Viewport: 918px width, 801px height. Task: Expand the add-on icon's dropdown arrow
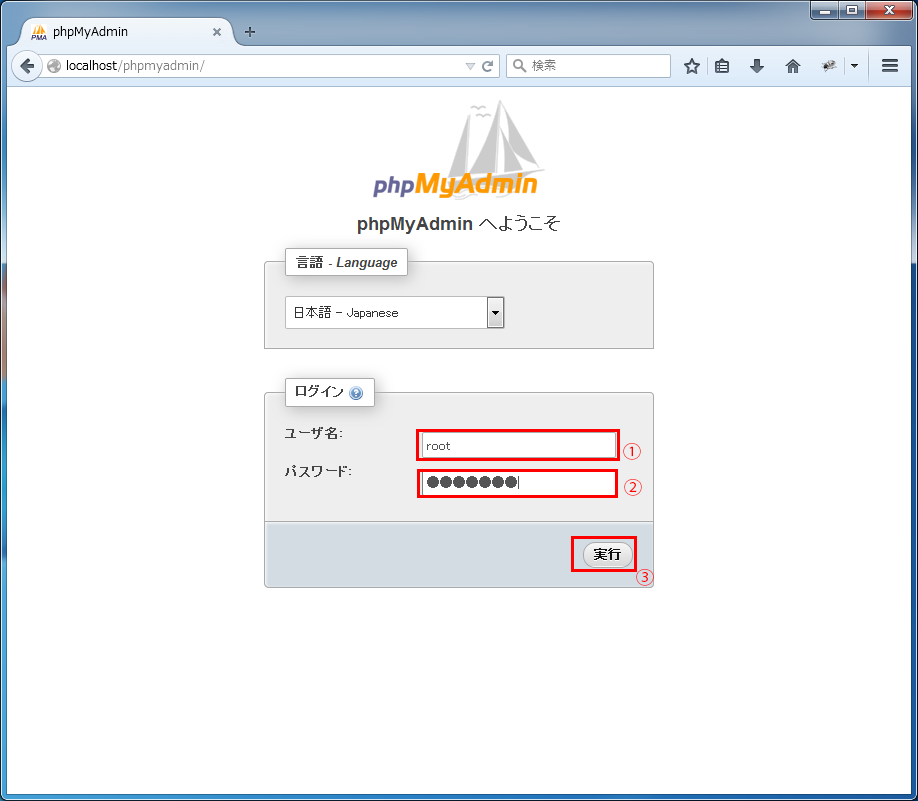point(854,66)
